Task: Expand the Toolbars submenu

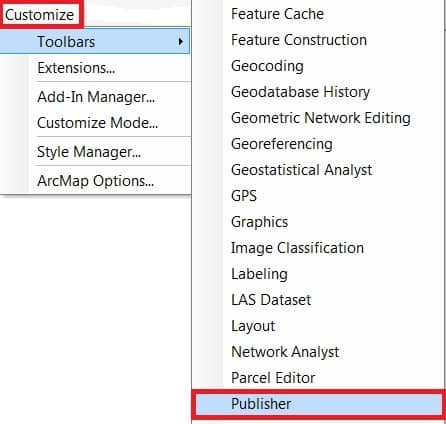Action: [x=95, y=41]
